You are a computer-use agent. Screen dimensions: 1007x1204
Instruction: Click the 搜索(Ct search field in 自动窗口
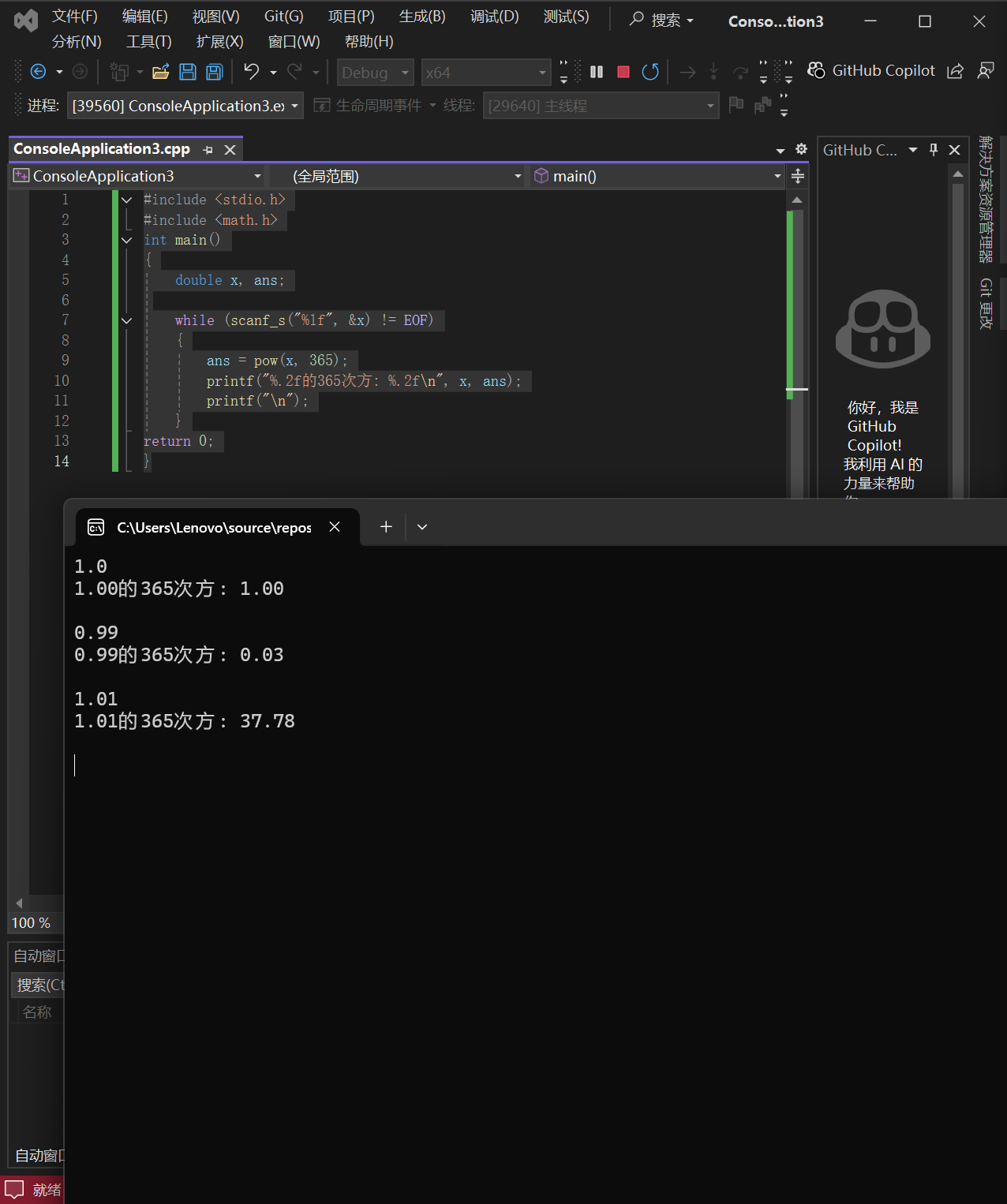[39, 985]
